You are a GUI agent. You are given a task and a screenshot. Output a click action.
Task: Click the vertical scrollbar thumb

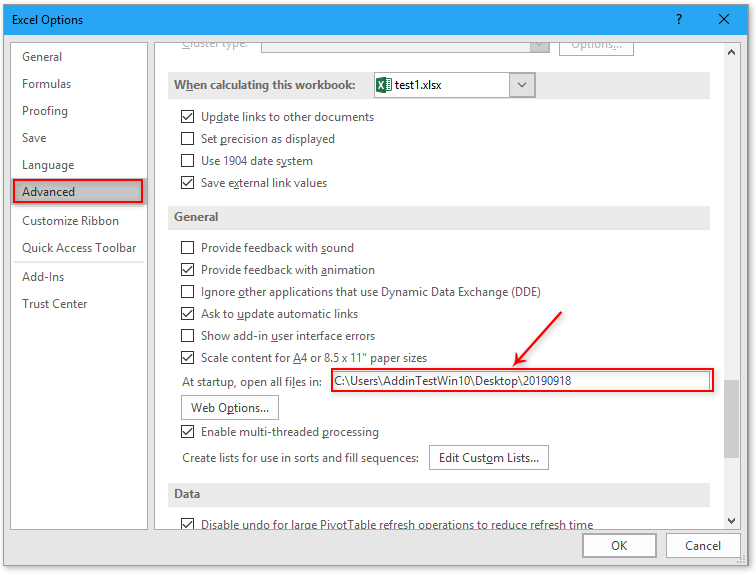coord(731,418)
